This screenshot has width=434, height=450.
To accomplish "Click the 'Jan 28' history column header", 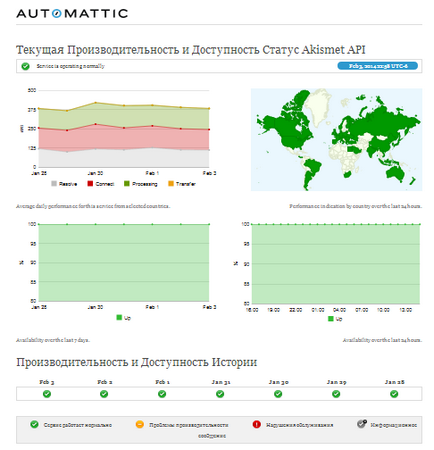I will click(x=394, y=382).
